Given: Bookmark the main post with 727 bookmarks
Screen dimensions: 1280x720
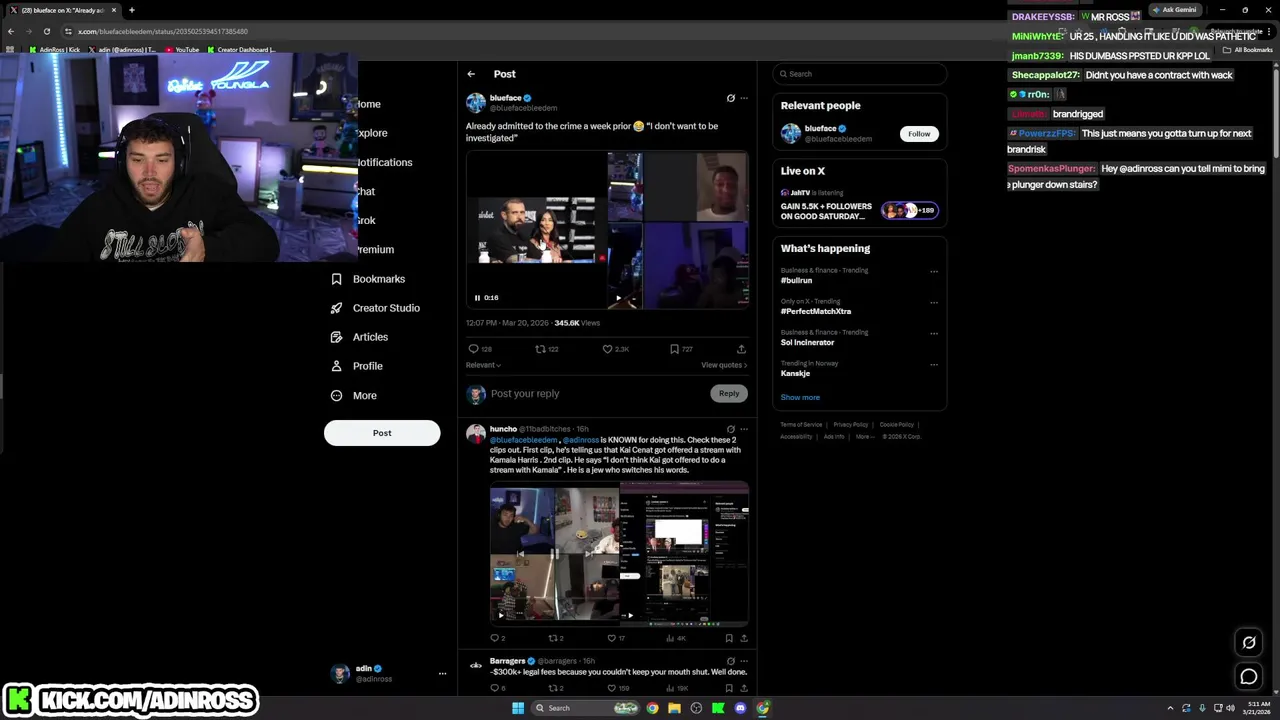Looking at the screenshot, I should pos(681,349).
